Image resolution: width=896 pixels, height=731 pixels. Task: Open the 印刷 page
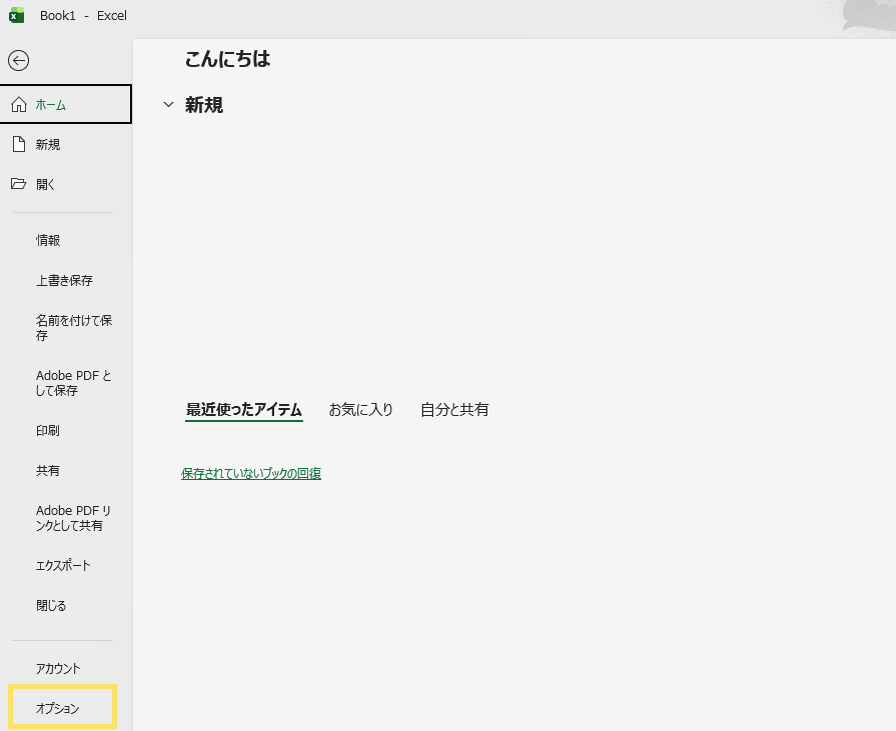click(48, 430)
